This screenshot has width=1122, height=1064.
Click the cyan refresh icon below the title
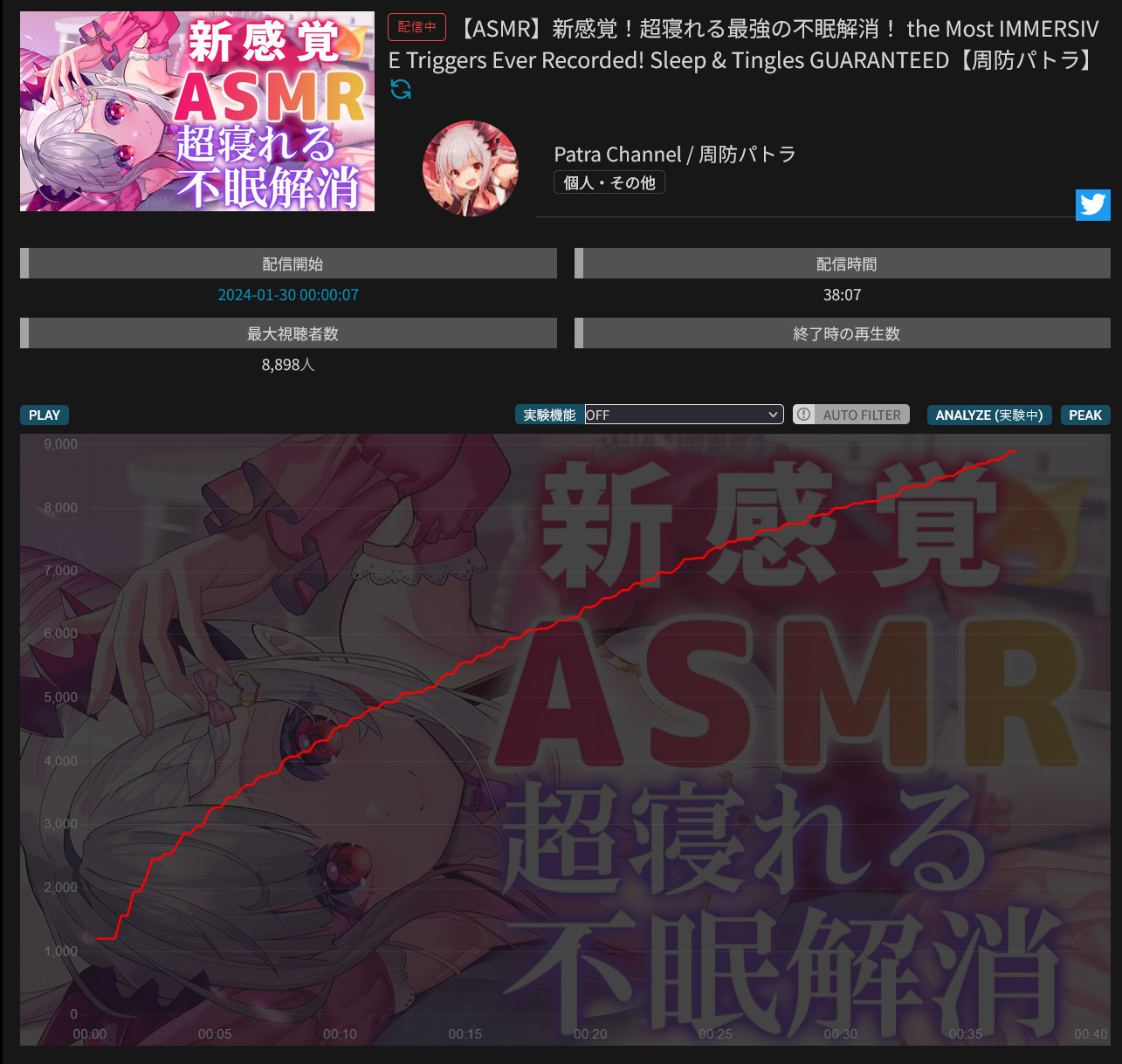point(401,89)
